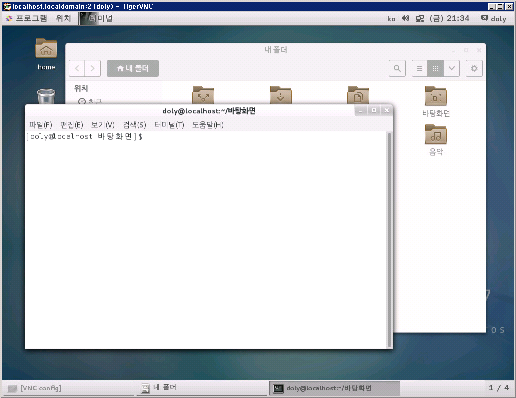Click the 내 폴더 home path button

click(133, 68)
